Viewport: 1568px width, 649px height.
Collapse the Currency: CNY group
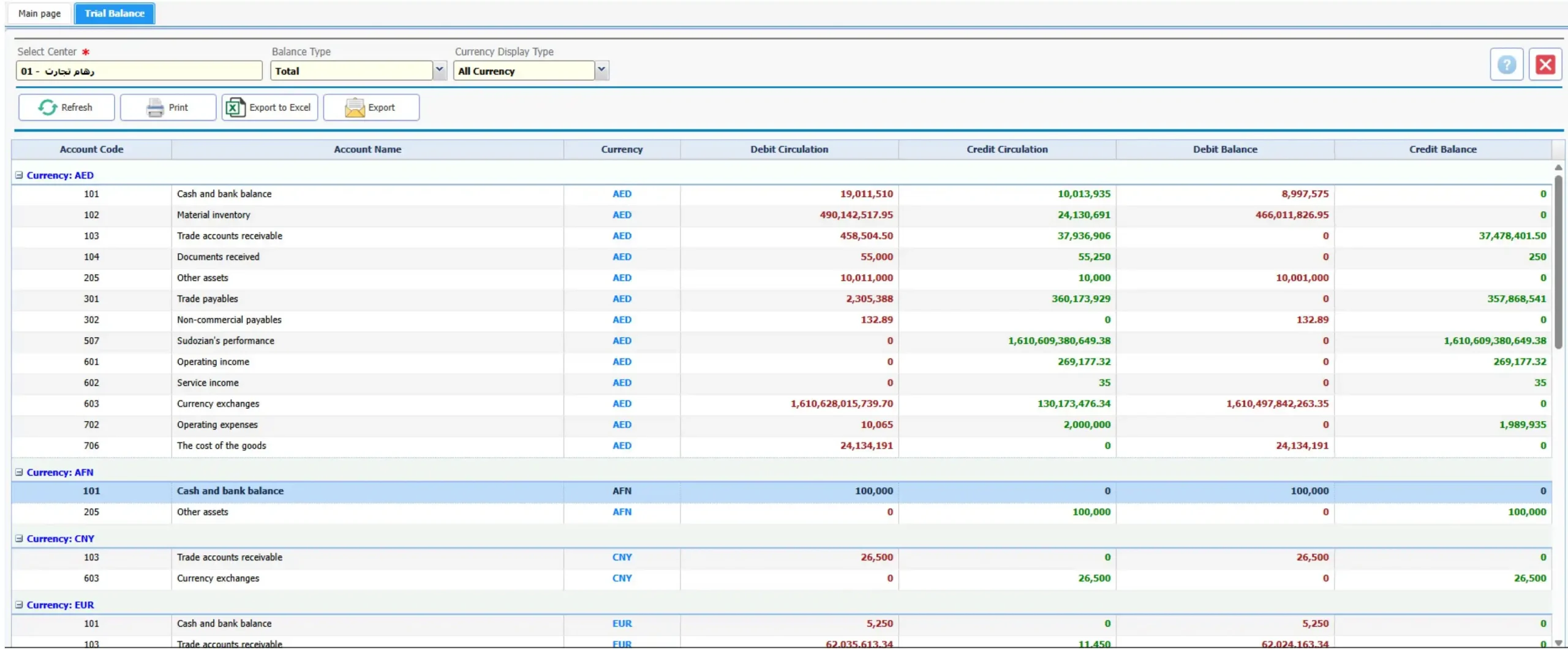[19, 539]
